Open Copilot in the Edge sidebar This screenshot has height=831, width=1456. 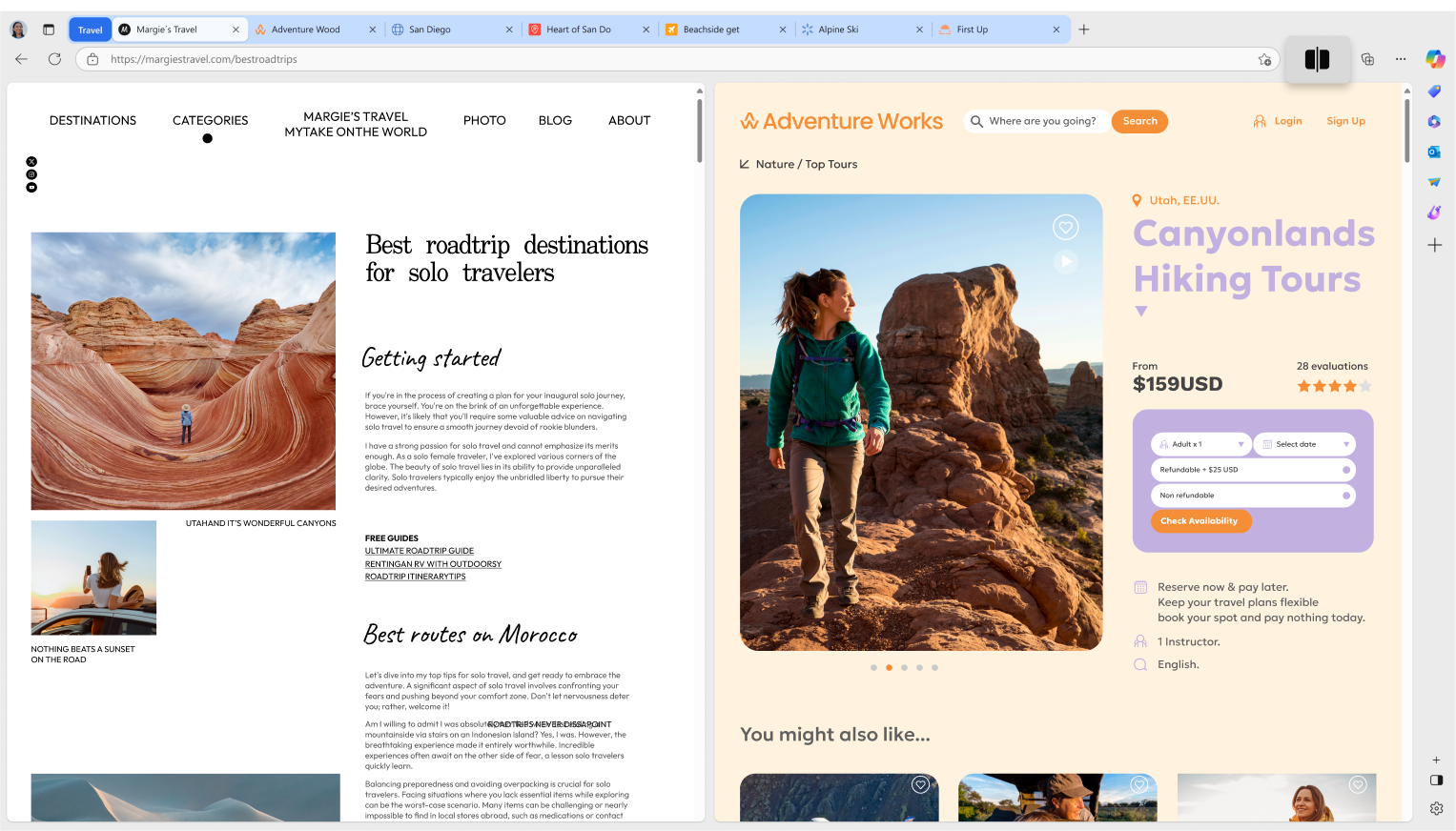point(1434,58)
